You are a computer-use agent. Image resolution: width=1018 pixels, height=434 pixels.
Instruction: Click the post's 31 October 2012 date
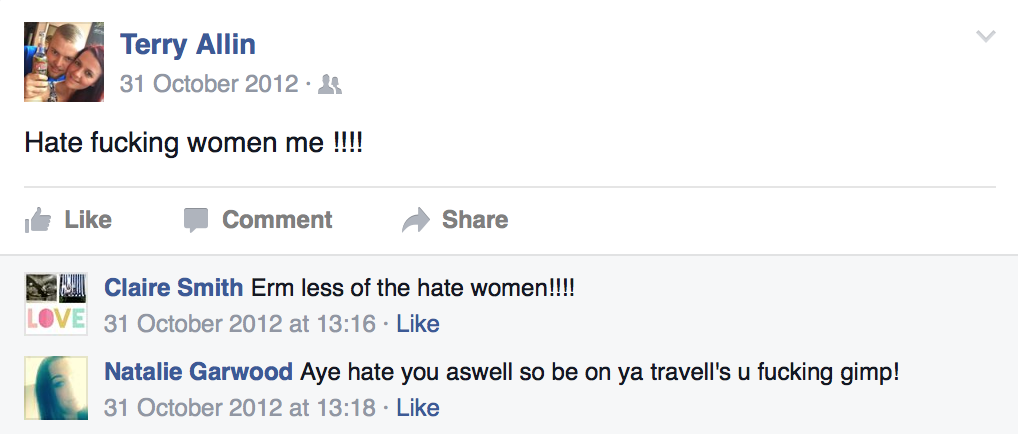click(x=209, y=84)
